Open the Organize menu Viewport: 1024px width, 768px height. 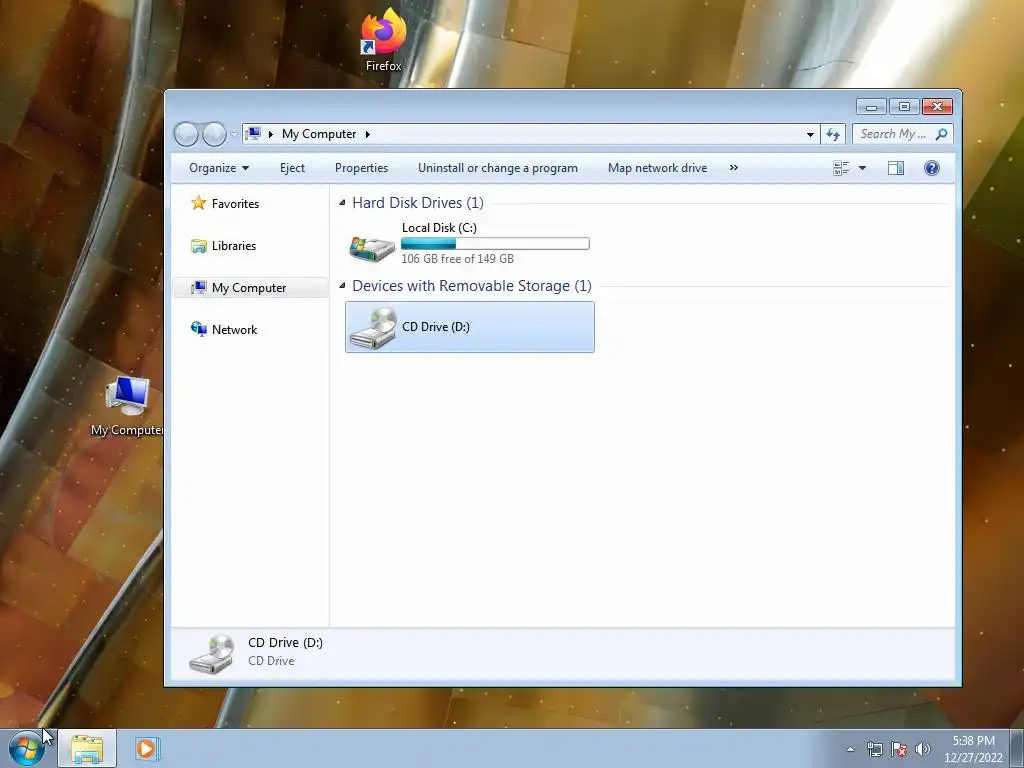(x=219, y=168)
